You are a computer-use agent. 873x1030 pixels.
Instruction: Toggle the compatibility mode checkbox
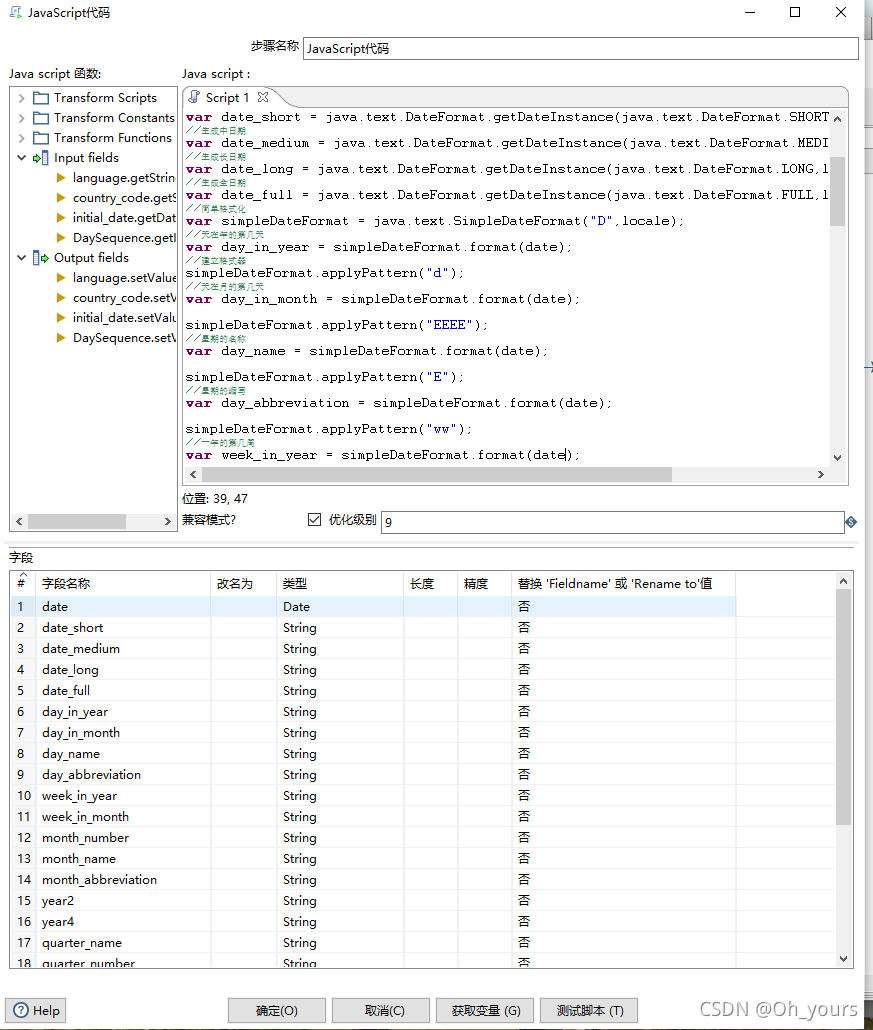[315, 520]
